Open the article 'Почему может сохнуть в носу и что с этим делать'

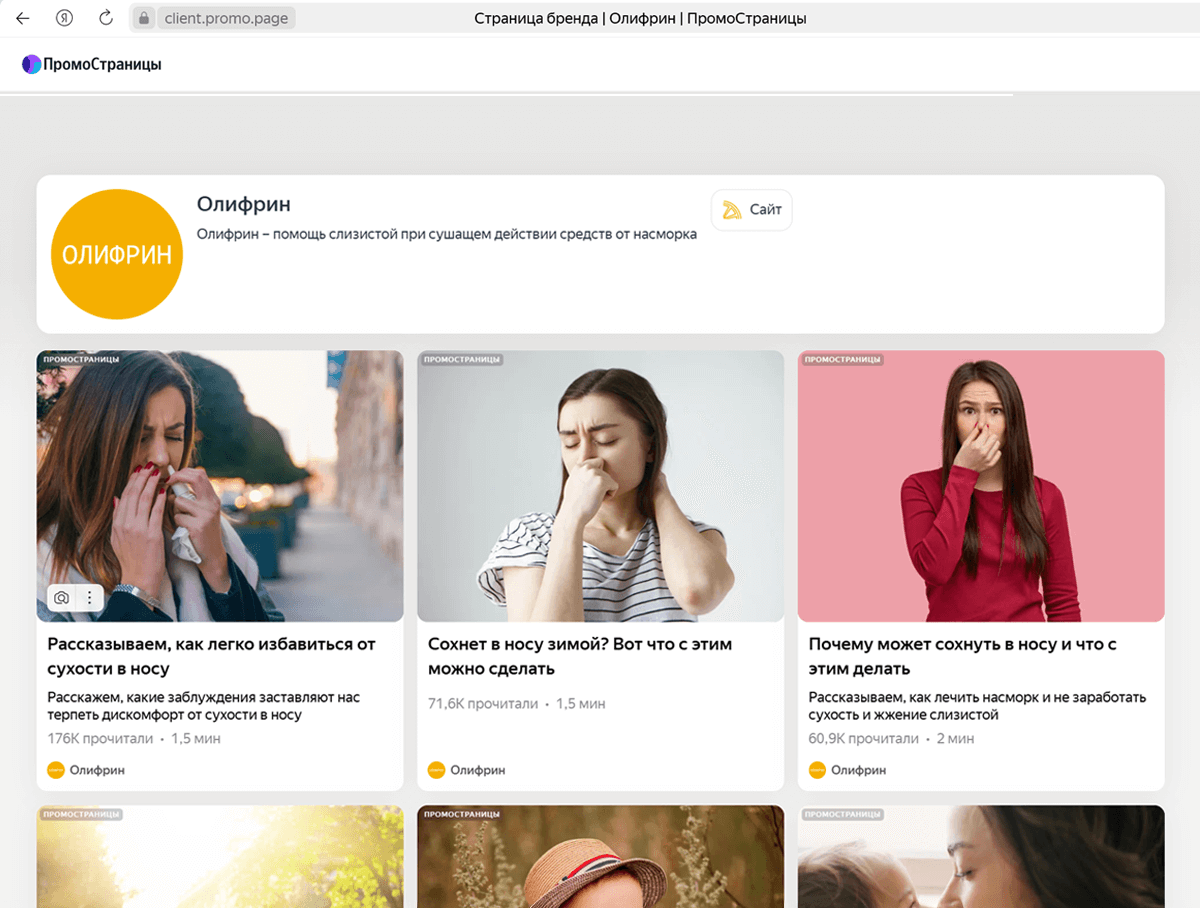963,656
